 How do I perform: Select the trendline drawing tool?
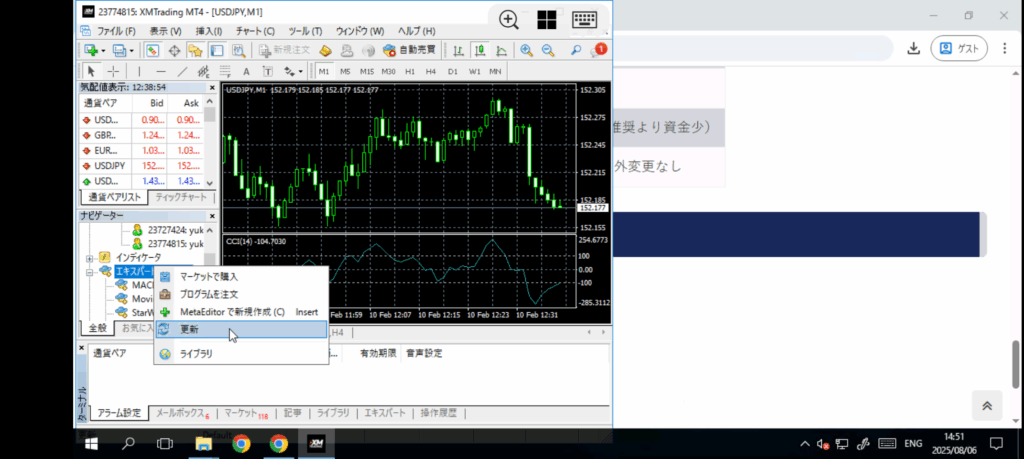[x=182, y=71]
